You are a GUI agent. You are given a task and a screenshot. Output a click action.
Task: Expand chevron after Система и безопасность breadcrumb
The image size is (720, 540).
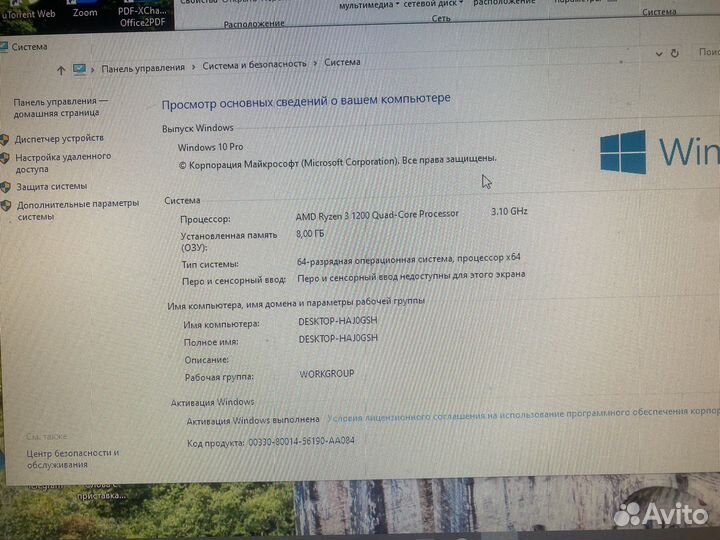(x=315, y=63)
